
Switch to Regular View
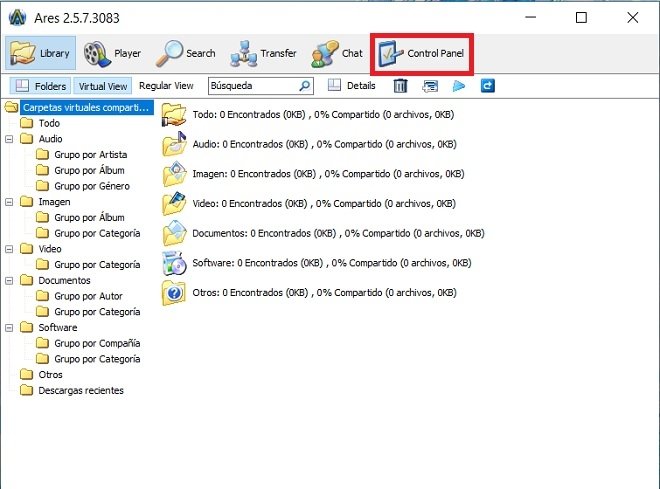[166, 86]
